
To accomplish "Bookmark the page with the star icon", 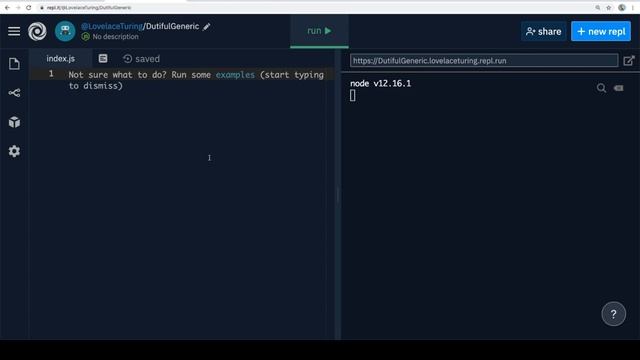I will coord(609,8).
